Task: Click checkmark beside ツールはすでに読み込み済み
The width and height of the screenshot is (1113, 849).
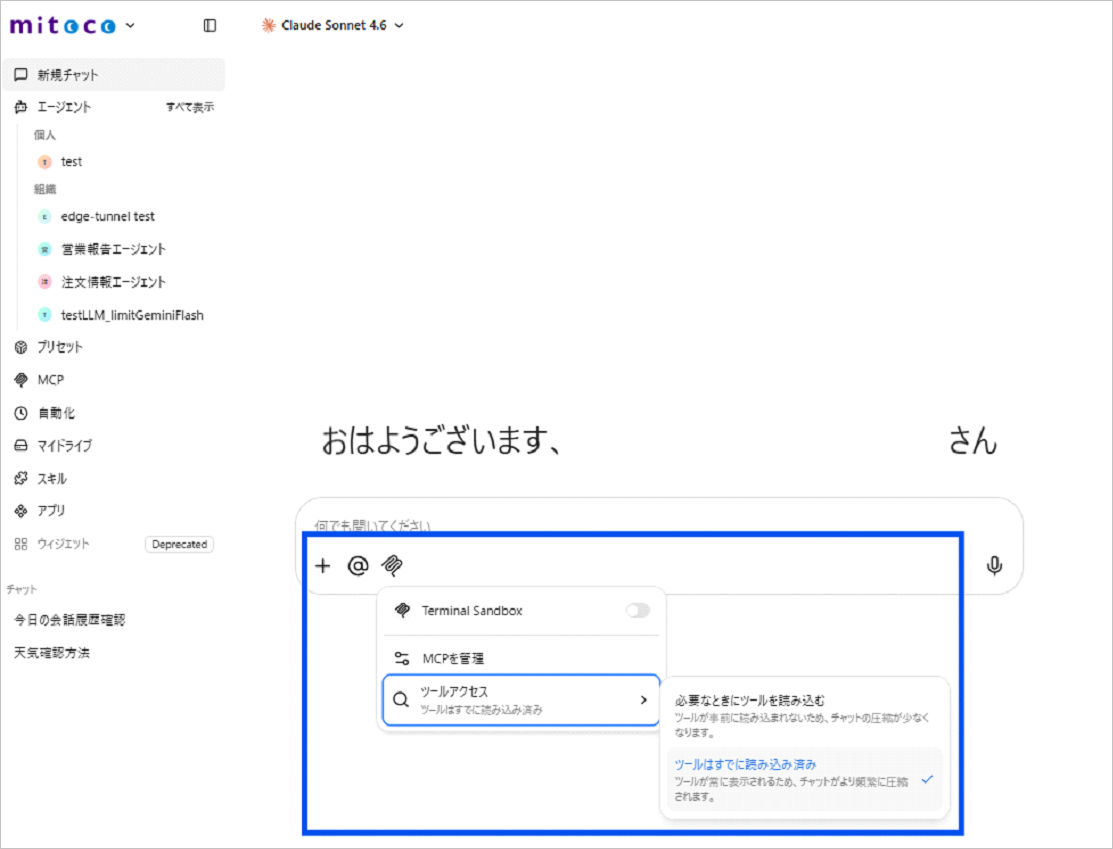Action: [927, 779]
